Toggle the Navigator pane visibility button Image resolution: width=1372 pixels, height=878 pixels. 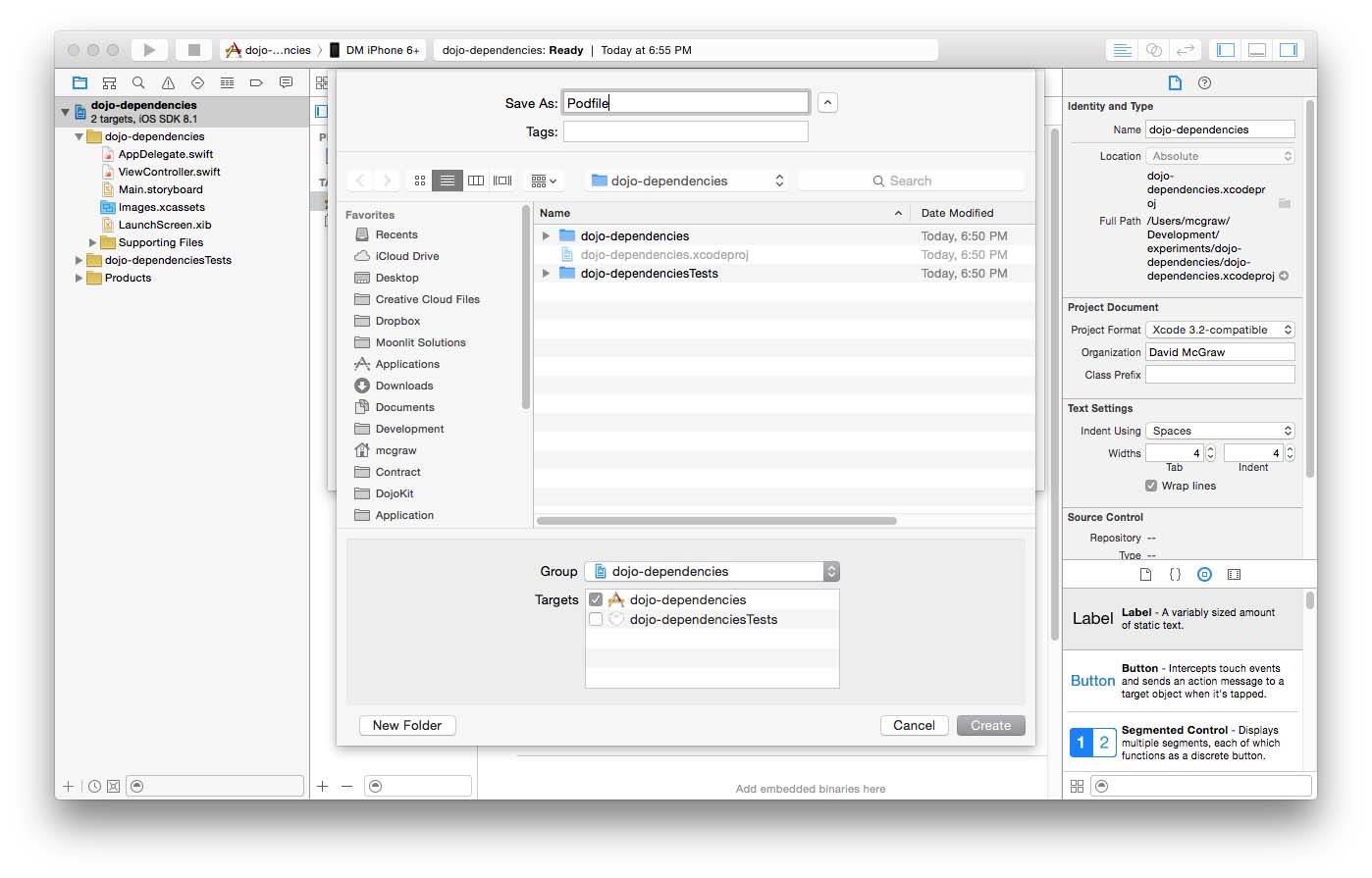1226,50
